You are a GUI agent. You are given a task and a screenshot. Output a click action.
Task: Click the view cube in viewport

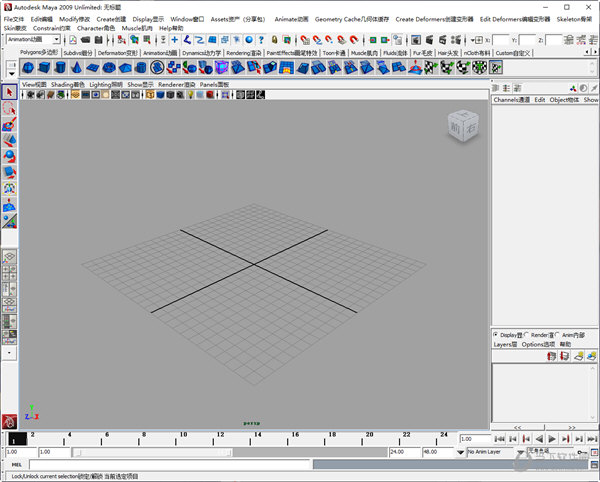(463, 126)
